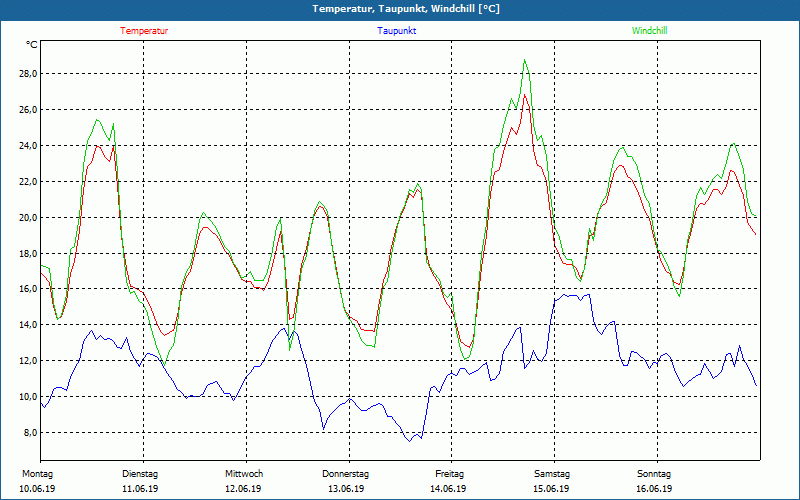
Task: Click the Samstag day label
Action: click(552, 474)
